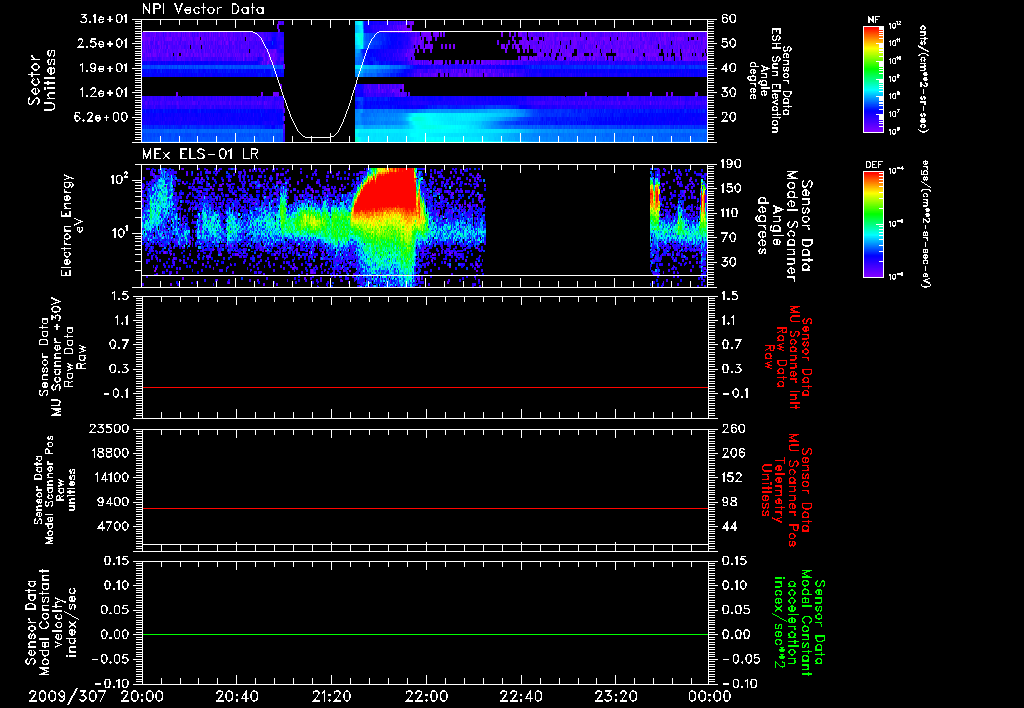Click the NF color scale bar
The image size is (1024, 708).
[x=874, y=78]
